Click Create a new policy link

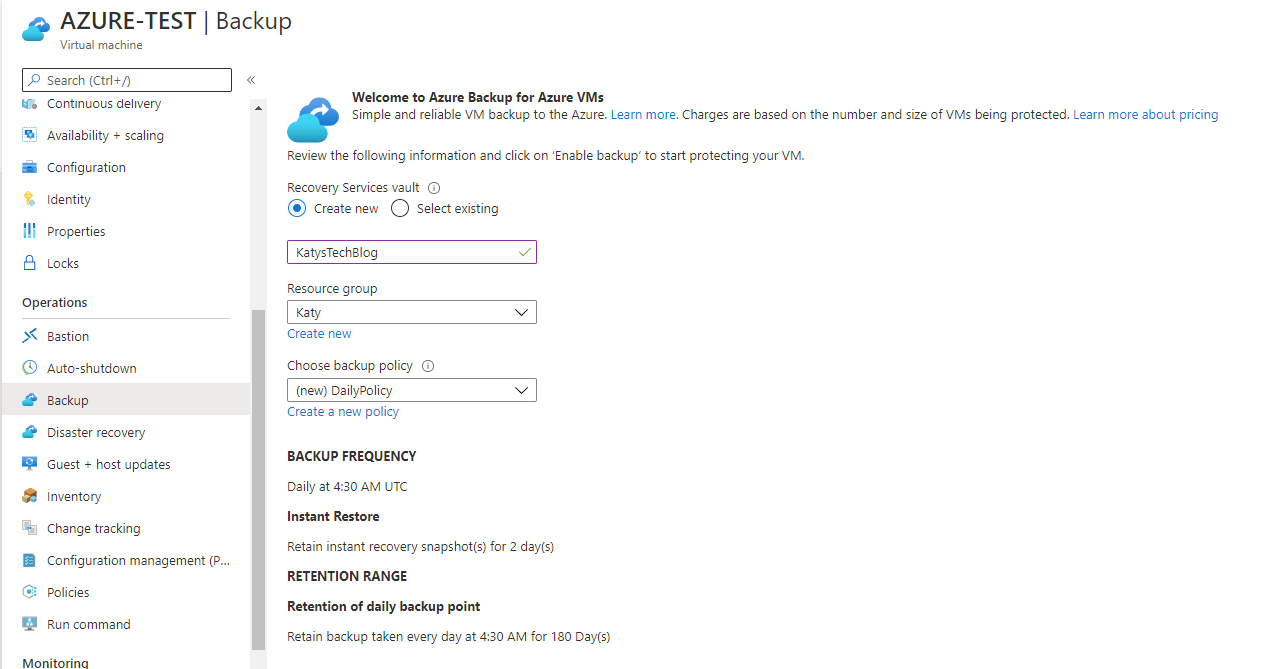tap(342, 412)
